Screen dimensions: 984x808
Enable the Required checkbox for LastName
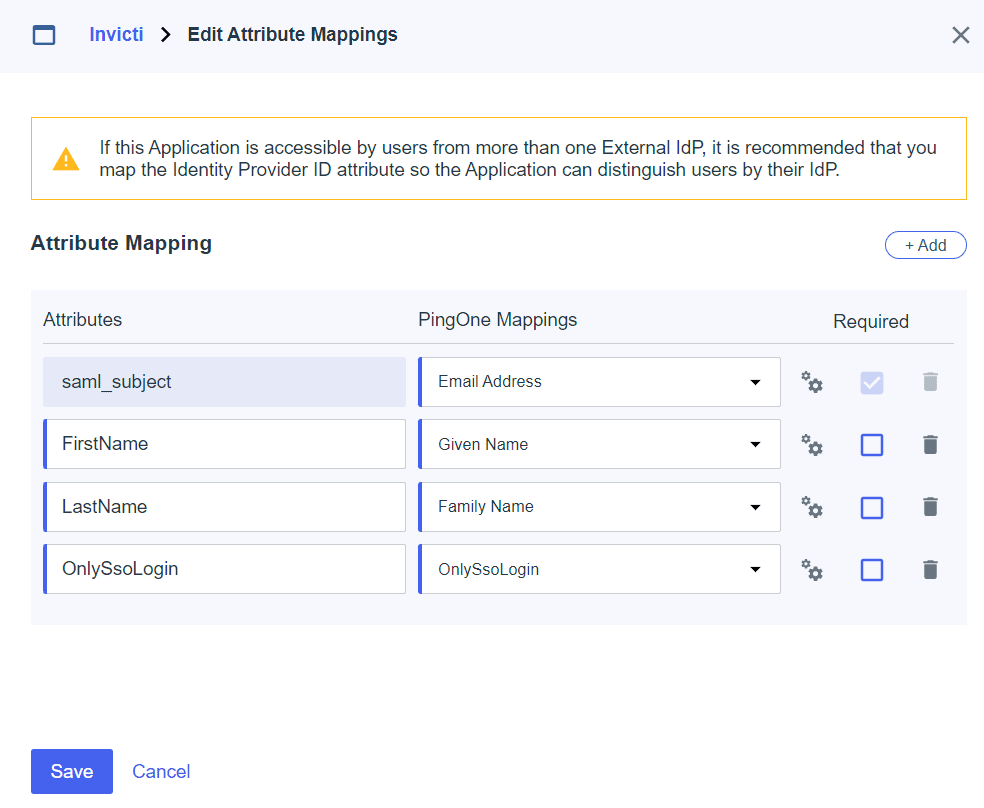(871, 507)
